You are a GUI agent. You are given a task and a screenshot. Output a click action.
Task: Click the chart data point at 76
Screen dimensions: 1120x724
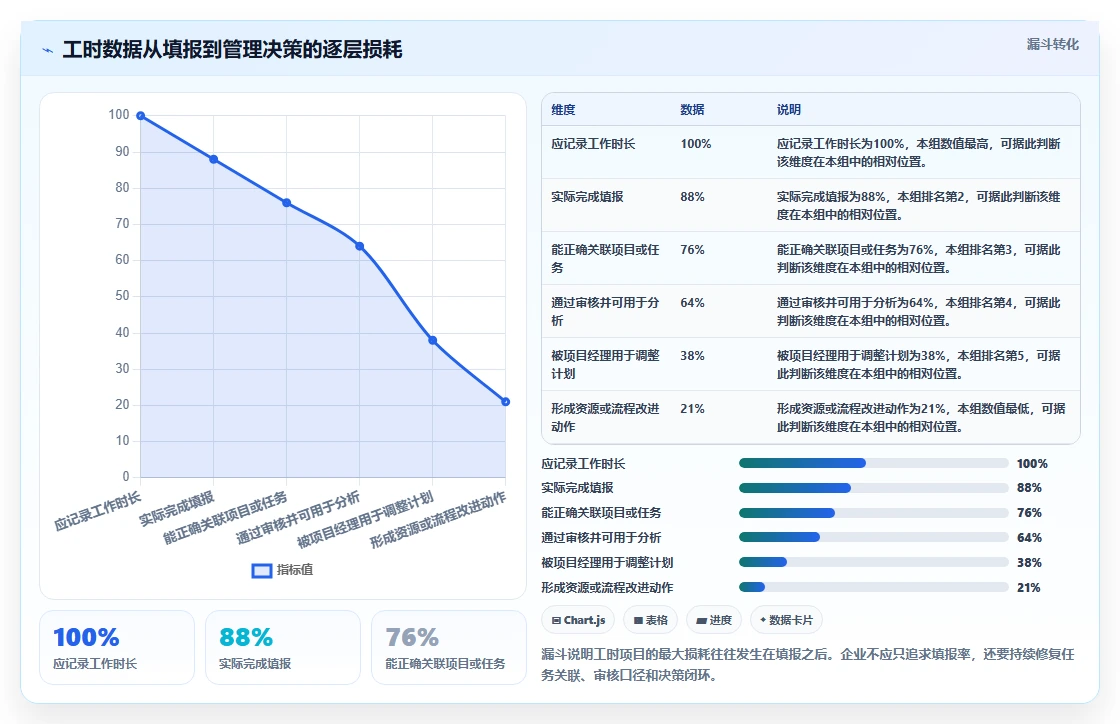(286, 203)
